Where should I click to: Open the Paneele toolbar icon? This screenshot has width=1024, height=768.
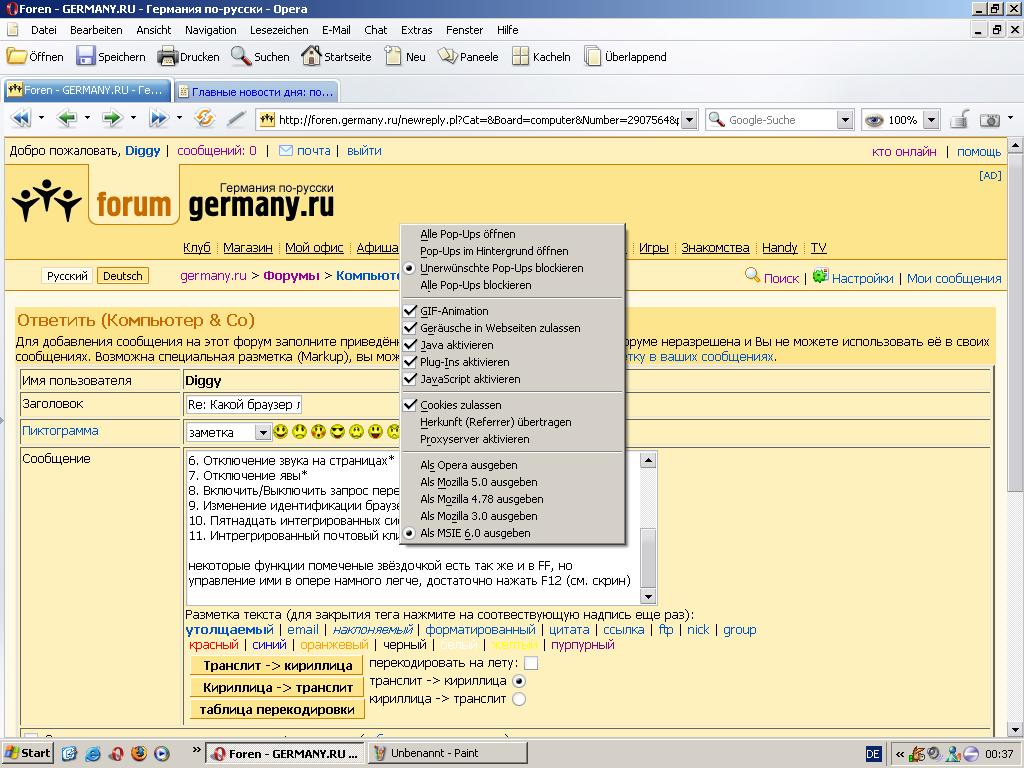448,56
